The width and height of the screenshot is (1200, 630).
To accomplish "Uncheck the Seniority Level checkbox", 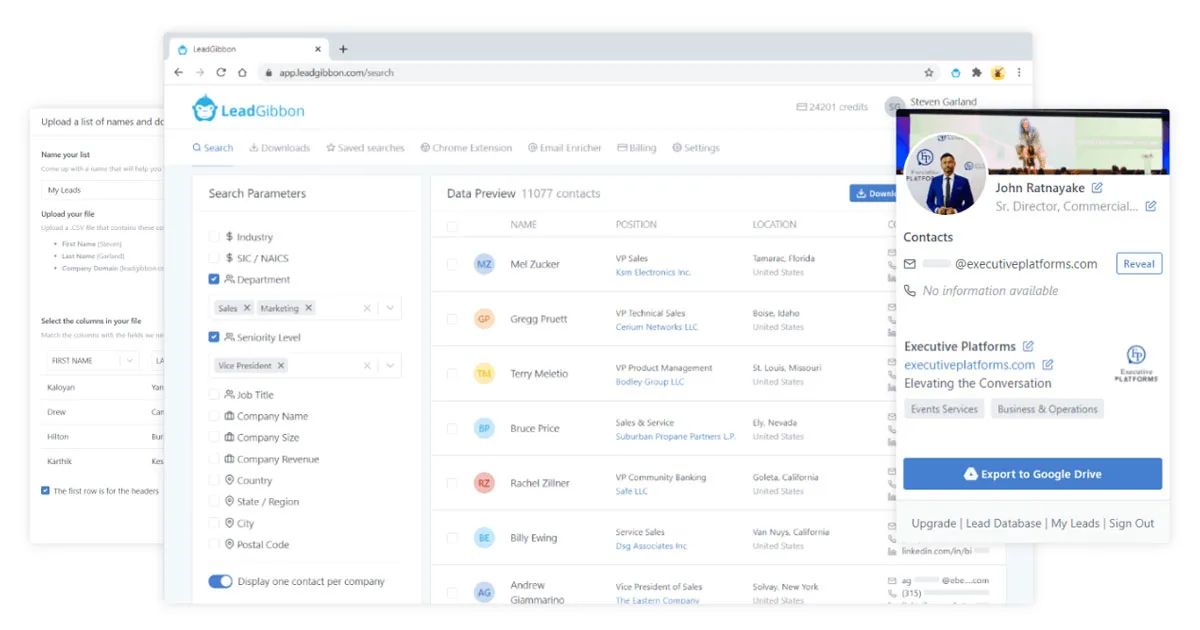I will click(x=214, y=337).
